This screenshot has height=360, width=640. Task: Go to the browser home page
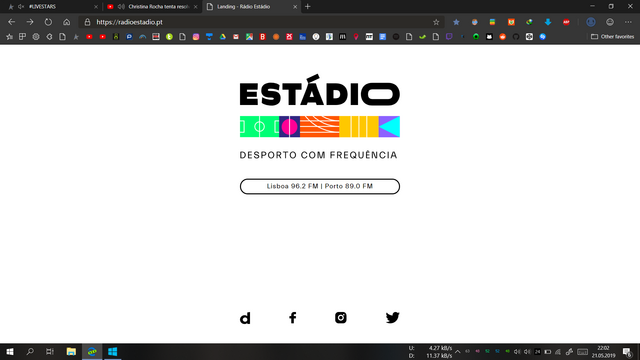tap(67, 22)
